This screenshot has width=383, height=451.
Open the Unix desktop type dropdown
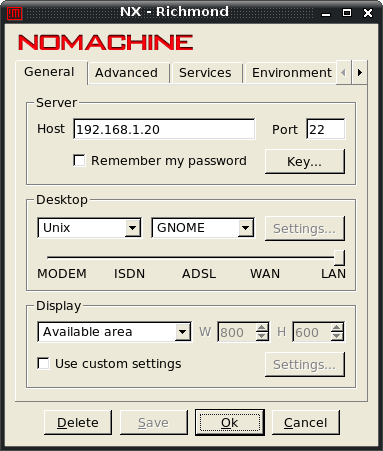[89, 228]
